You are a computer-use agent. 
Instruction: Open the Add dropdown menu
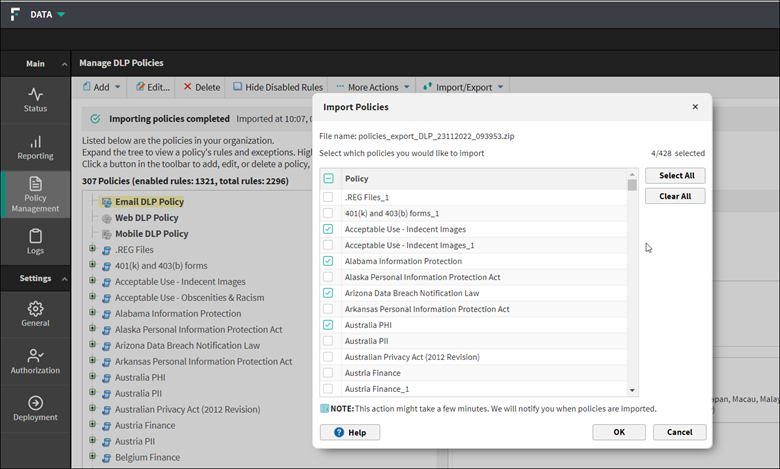tap(101, 87)
